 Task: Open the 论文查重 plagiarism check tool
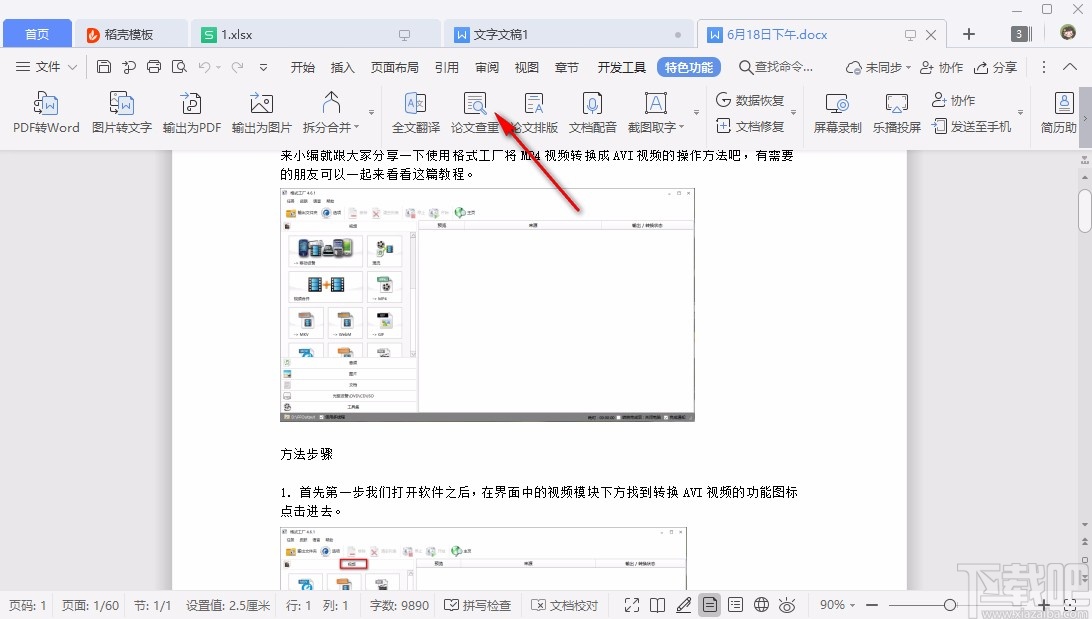click(475, 110)
